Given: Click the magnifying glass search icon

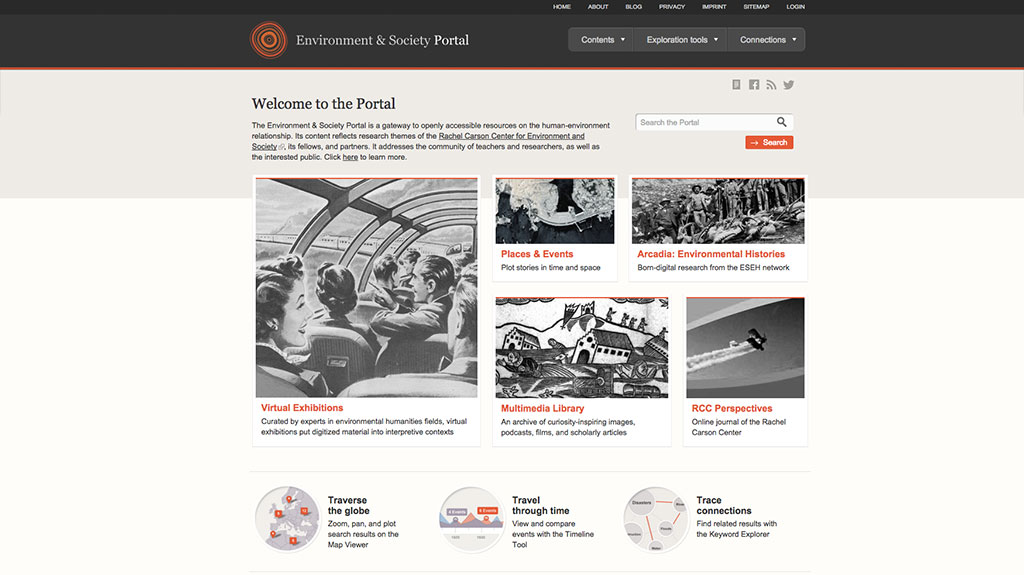Looking at the screenshot, I should 782,122.
